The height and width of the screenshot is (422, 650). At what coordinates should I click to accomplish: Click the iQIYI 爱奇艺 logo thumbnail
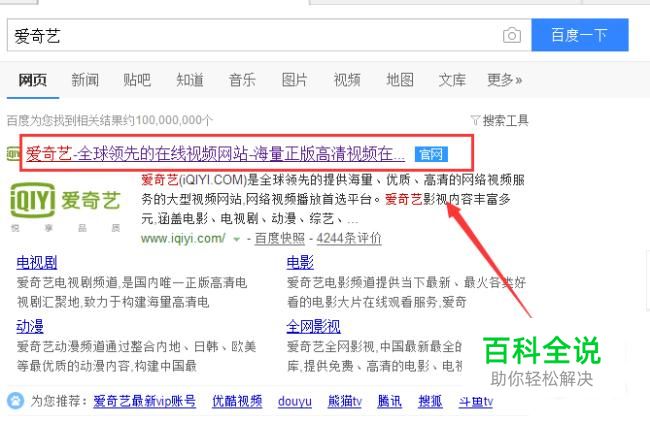[x=65, y=206]
